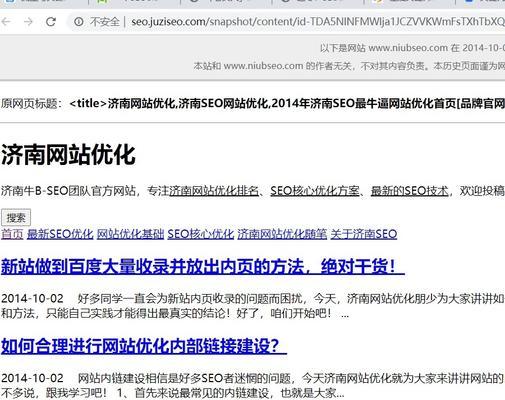This screenshot has height=400, width=505.
Task: Click the 搜索 button
Action: (16, 218)
